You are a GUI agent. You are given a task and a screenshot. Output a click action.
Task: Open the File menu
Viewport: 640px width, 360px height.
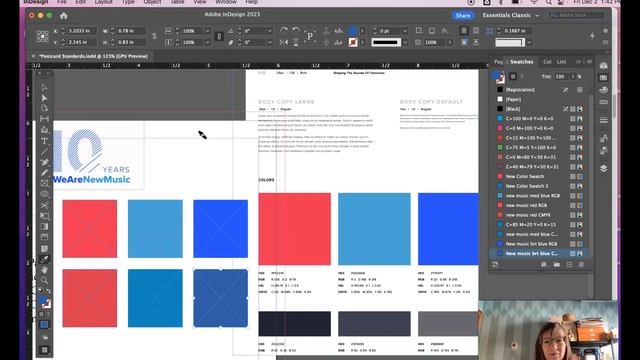[x=62, y=2]
